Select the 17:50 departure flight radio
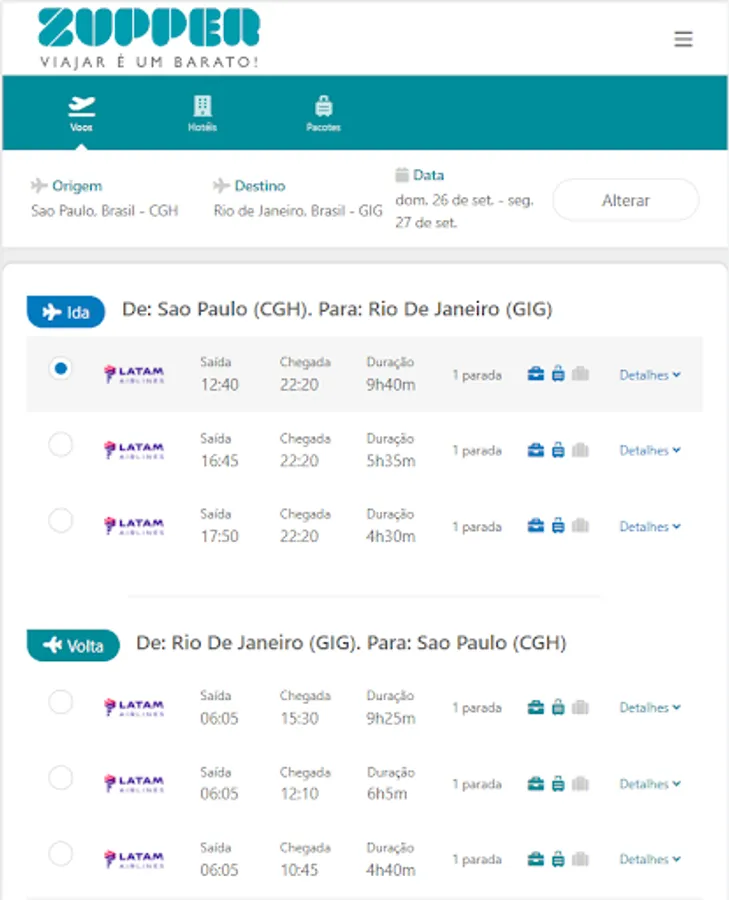Screen dimensions: 729x900 (x=61, y=520)
